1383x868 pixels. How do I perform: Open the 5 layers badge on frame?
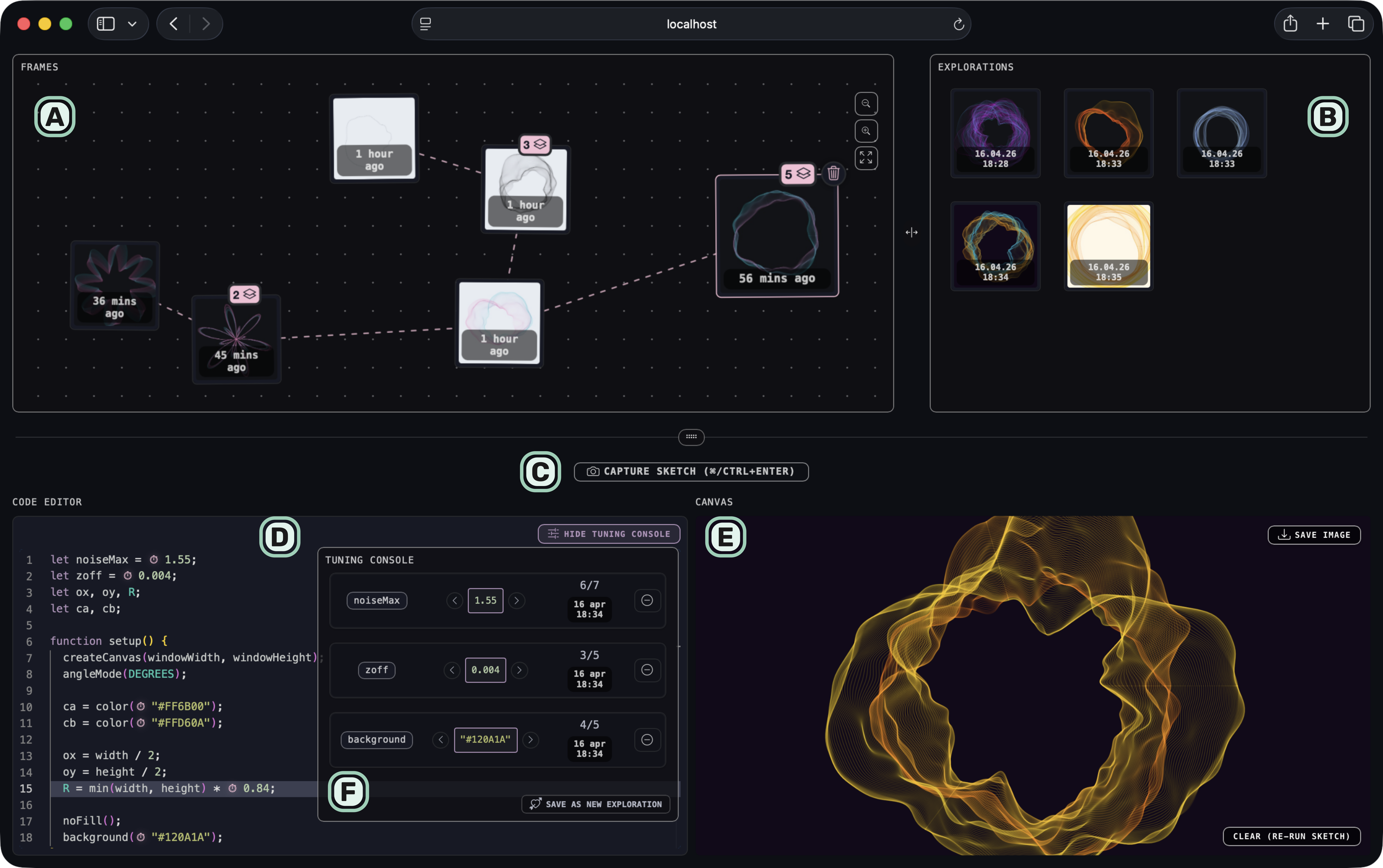(x=798, y=174)
